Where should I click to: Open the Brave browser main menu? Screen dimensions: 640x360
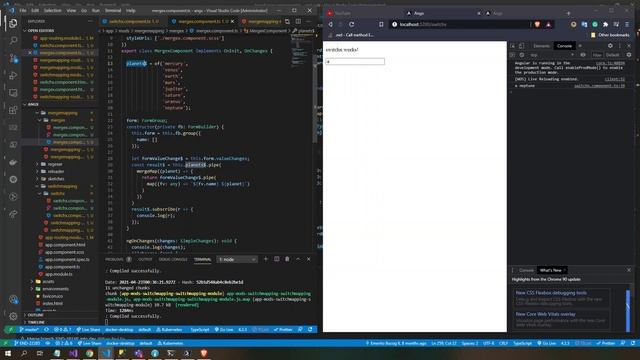[x=627, y=24]
